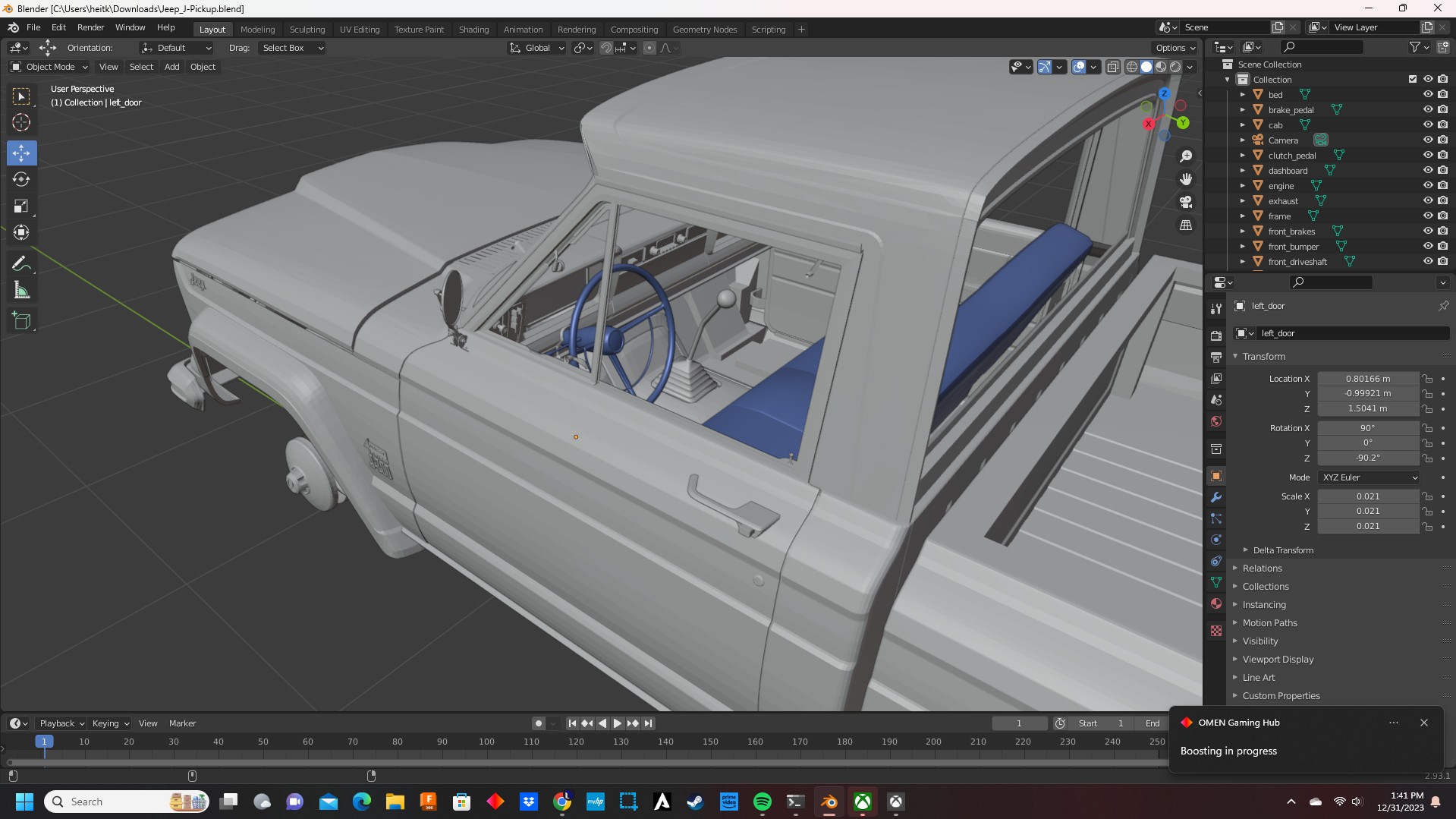The width and height of the screenshot is (1456, 819).
Task: Hide the engine object in viewport
Action: click(1427, 186)
